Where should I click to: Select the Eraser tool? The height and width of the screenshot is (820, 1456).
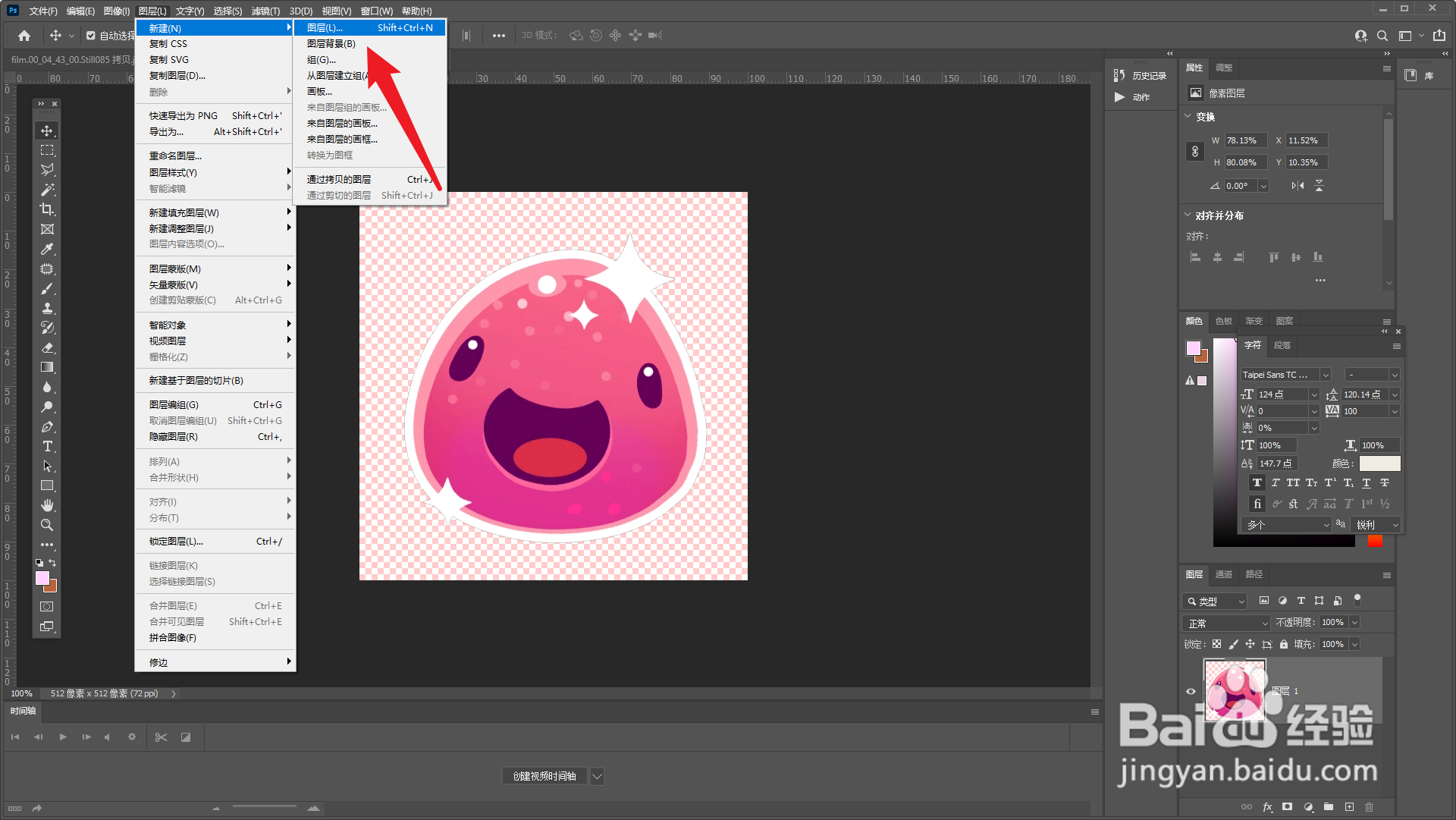47,347
